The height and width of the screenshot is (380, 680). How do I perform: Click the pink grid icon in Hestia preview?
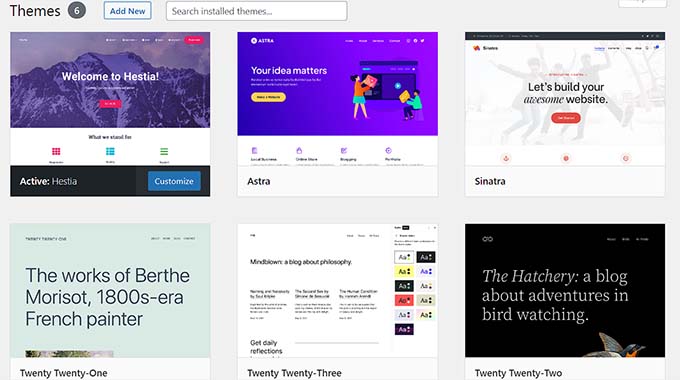point(56,151)
